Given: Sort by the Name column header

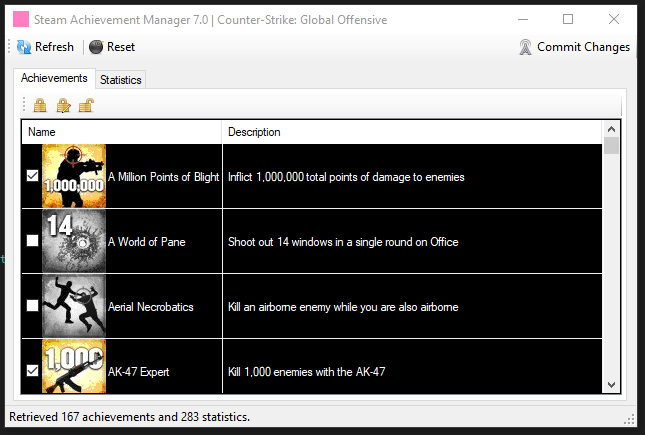Looking at the screenshot, I should 121,132.
